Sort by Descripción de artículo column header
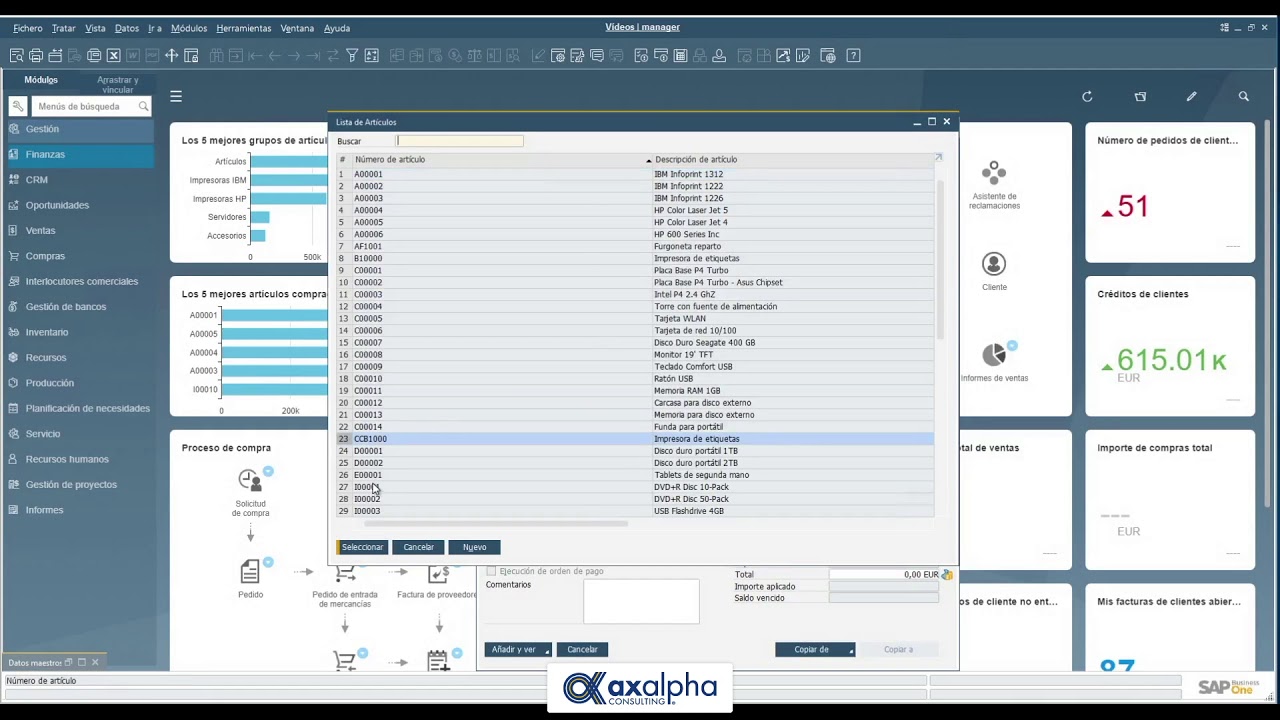This screenshot has width=1280, height=720. coord(696,160)
